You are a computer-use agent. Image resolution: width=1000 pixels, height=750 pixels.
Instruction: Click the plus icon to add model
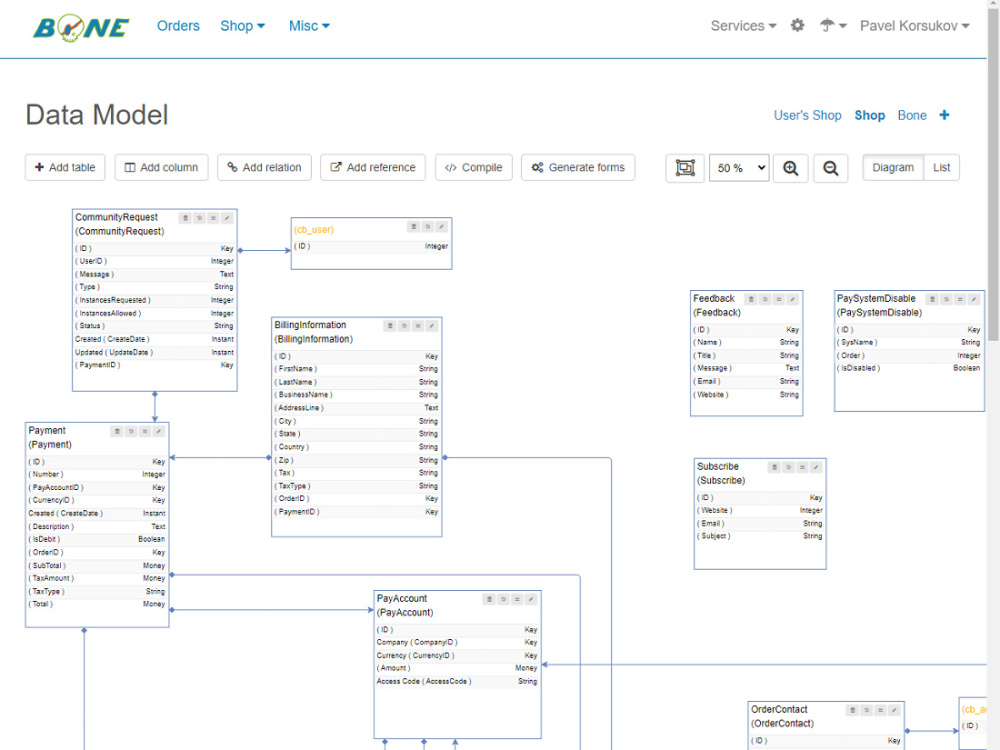tap(945, 115)
